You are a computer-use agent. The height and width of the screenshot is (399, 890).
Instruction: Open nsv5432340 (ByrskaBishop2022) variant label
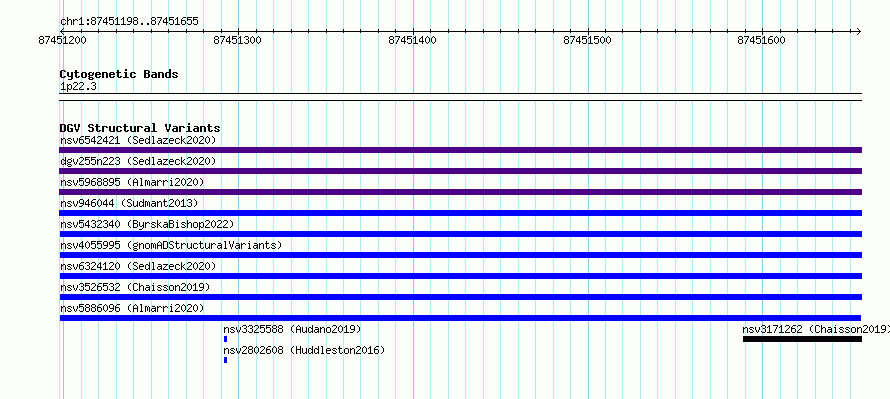pyautogui.click(x=147, y=224)
